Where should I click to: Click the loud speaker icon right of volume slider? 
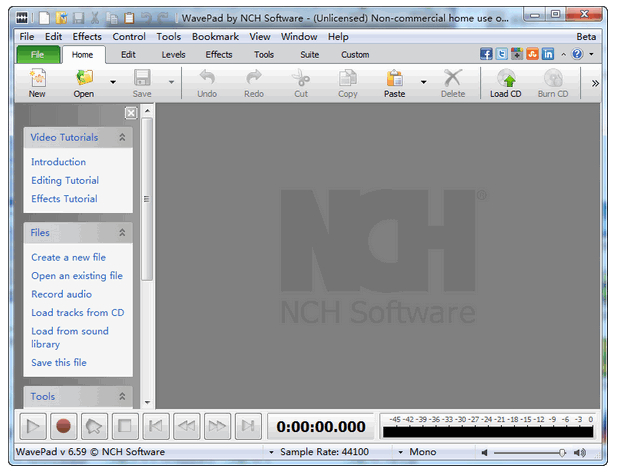[x=580, y=453]
